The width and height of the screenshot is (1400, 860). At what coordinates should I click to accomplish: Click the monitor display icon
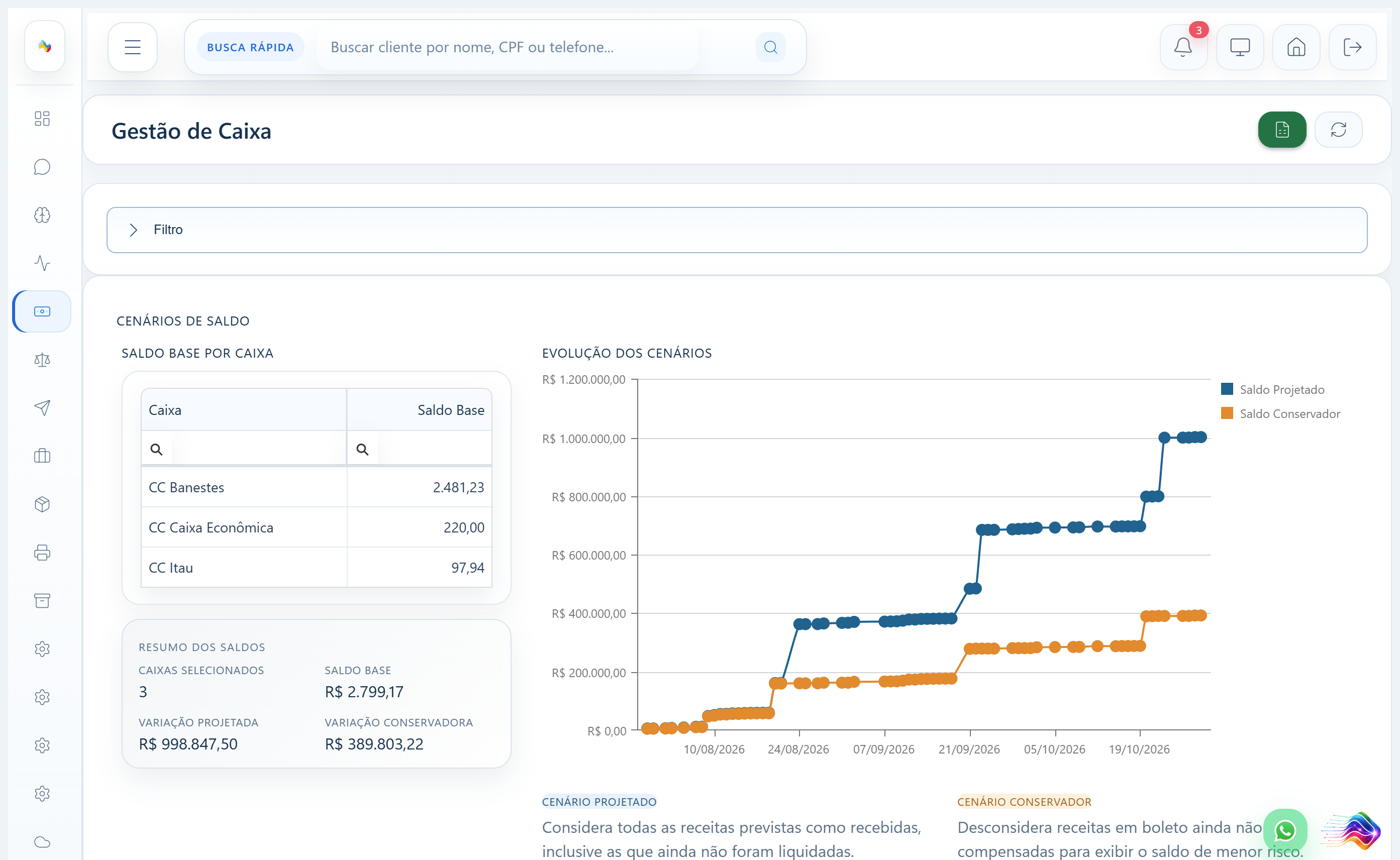[1240, 47]
